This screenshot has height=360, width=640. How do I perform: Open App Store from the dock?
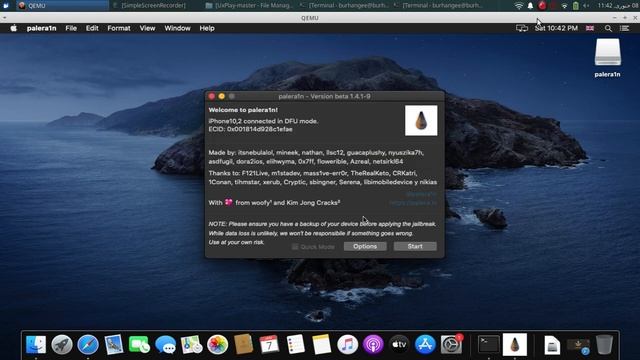[x=425, y=344]
